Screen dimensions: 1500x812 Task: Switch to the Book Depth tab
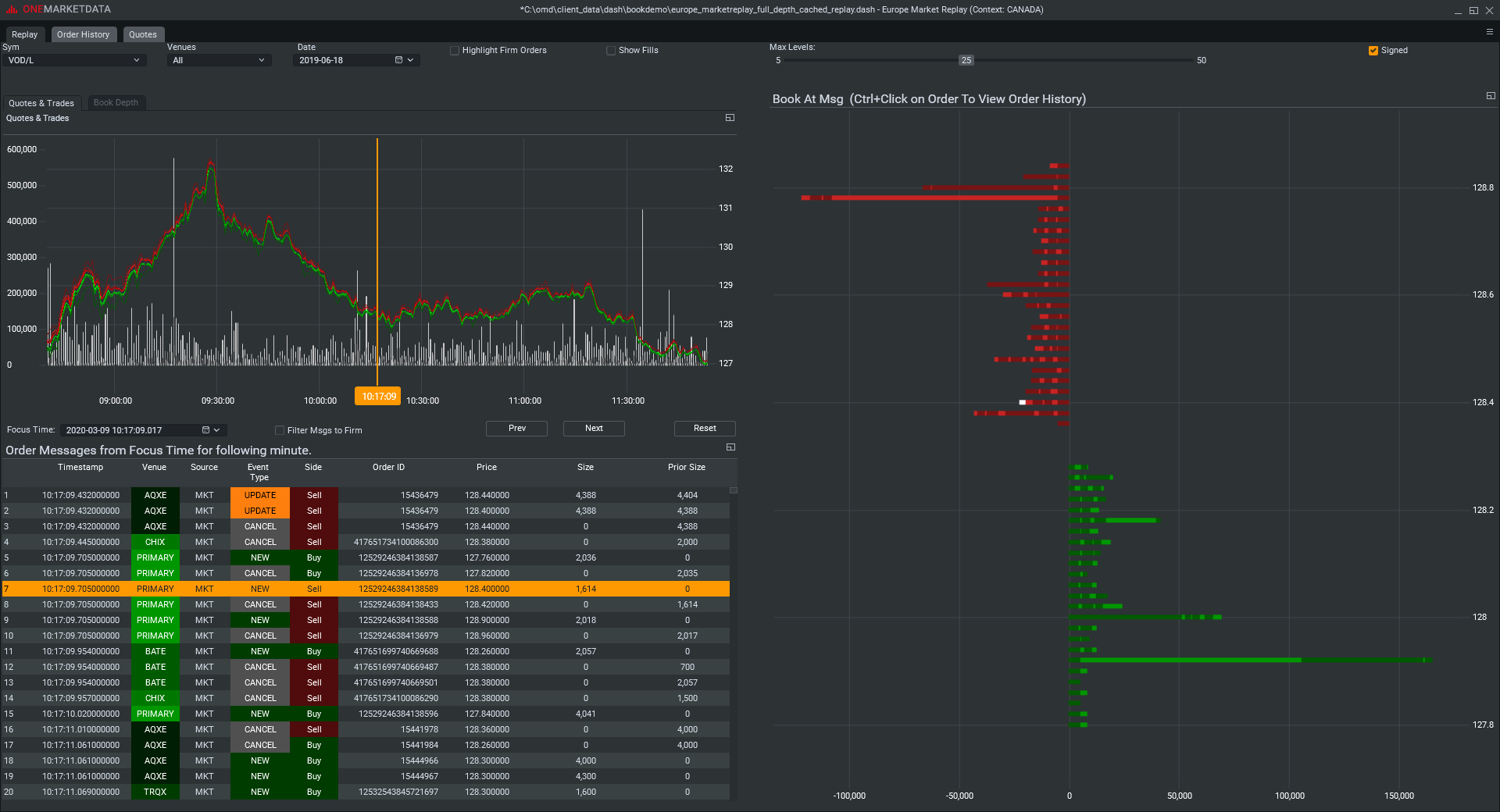pyautogui.click(x=116, y=102)
